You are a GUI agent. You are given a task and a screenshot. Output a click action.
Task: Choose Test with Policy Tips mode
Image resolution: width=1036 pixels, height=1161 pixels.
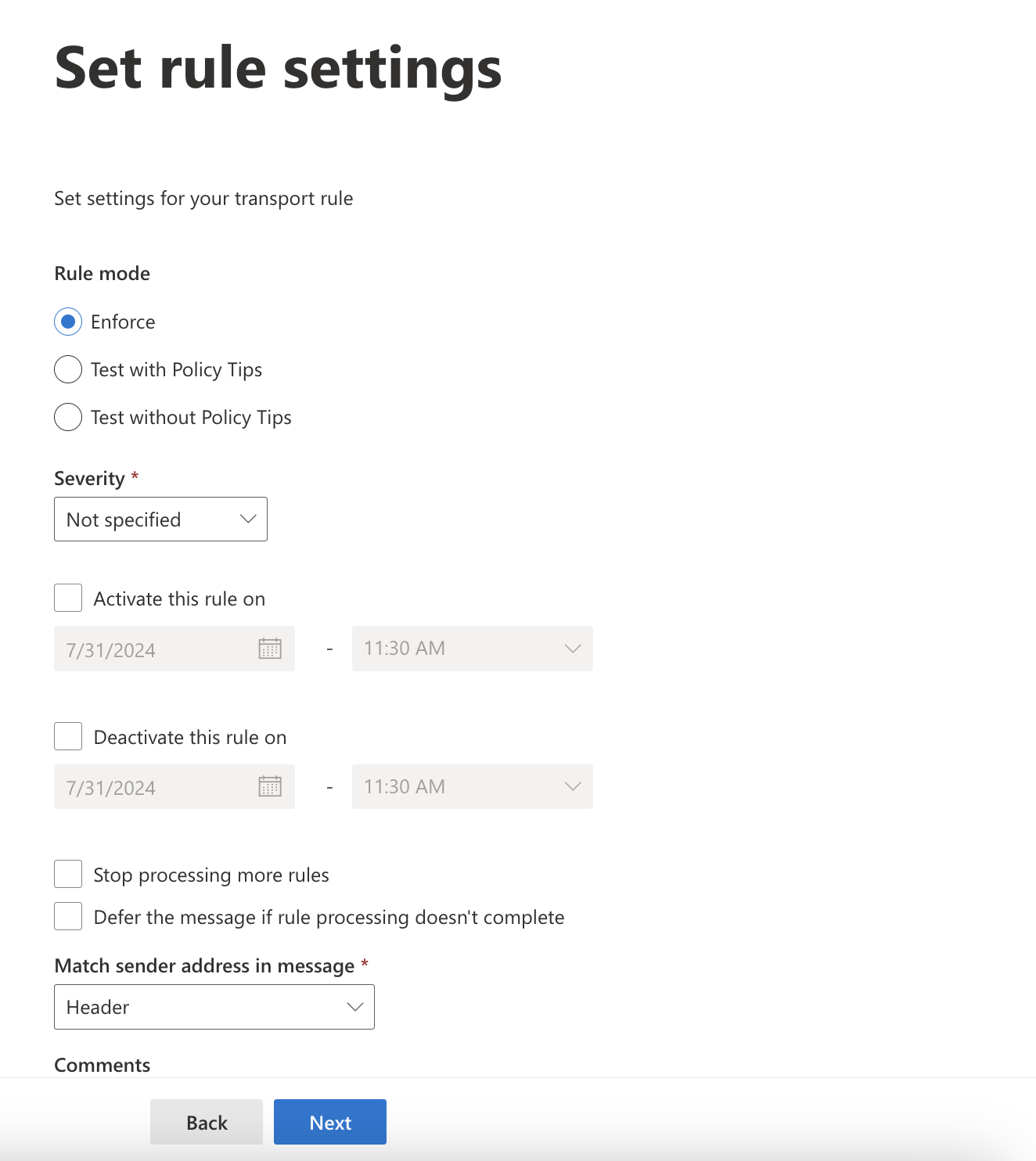(68, 369)
